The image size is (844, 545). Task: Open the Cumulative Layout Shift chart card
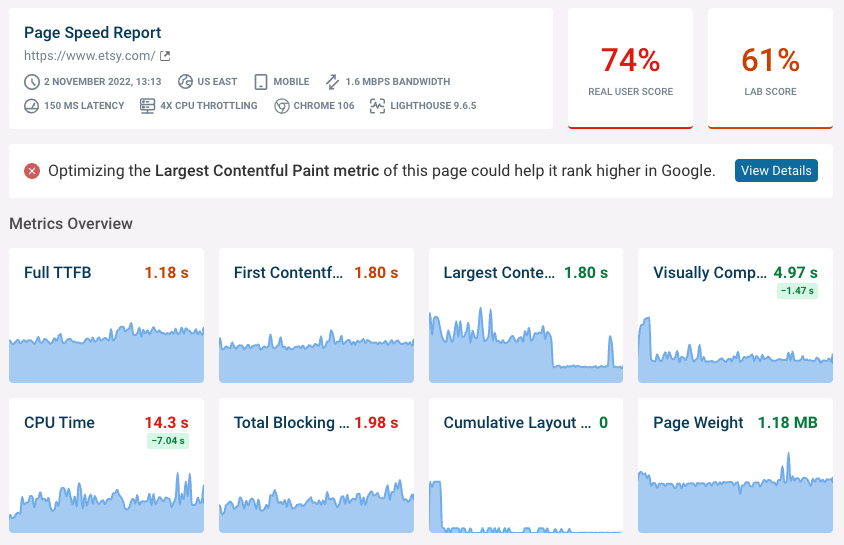click(526, 465)
